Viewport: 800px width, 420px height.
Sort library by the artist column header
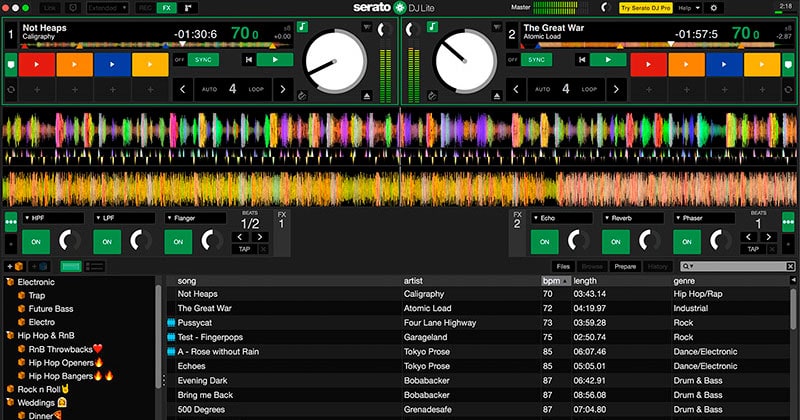(x=413, y=281)
